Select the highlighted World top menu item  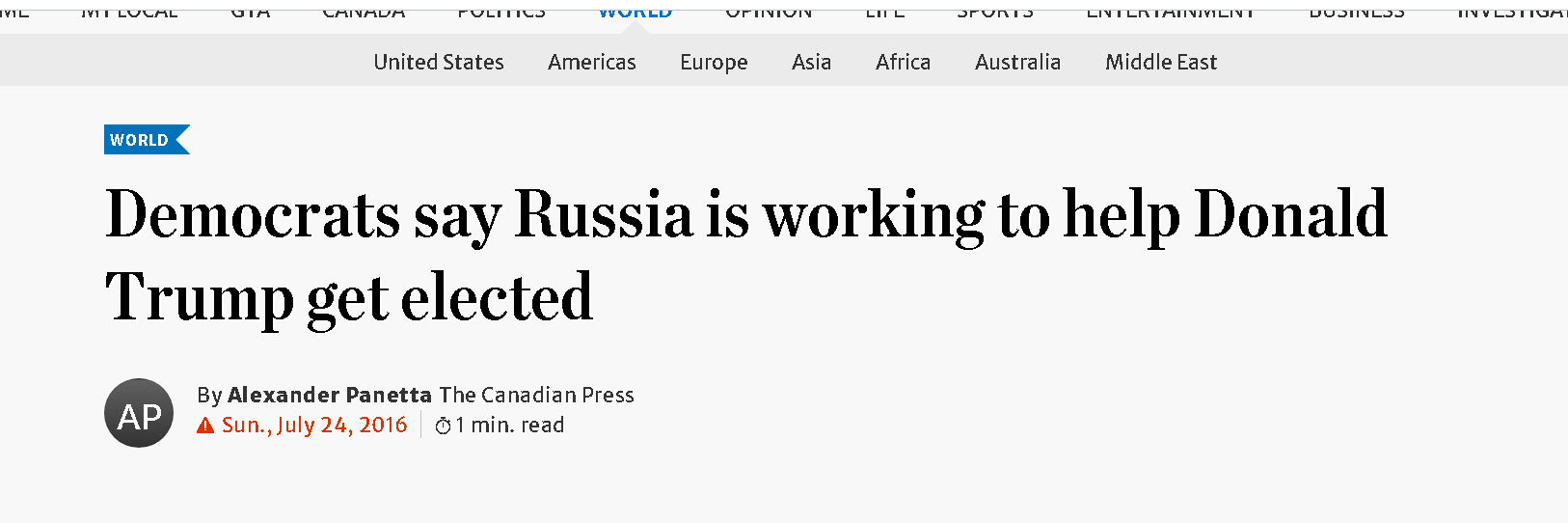coord(635,10)
